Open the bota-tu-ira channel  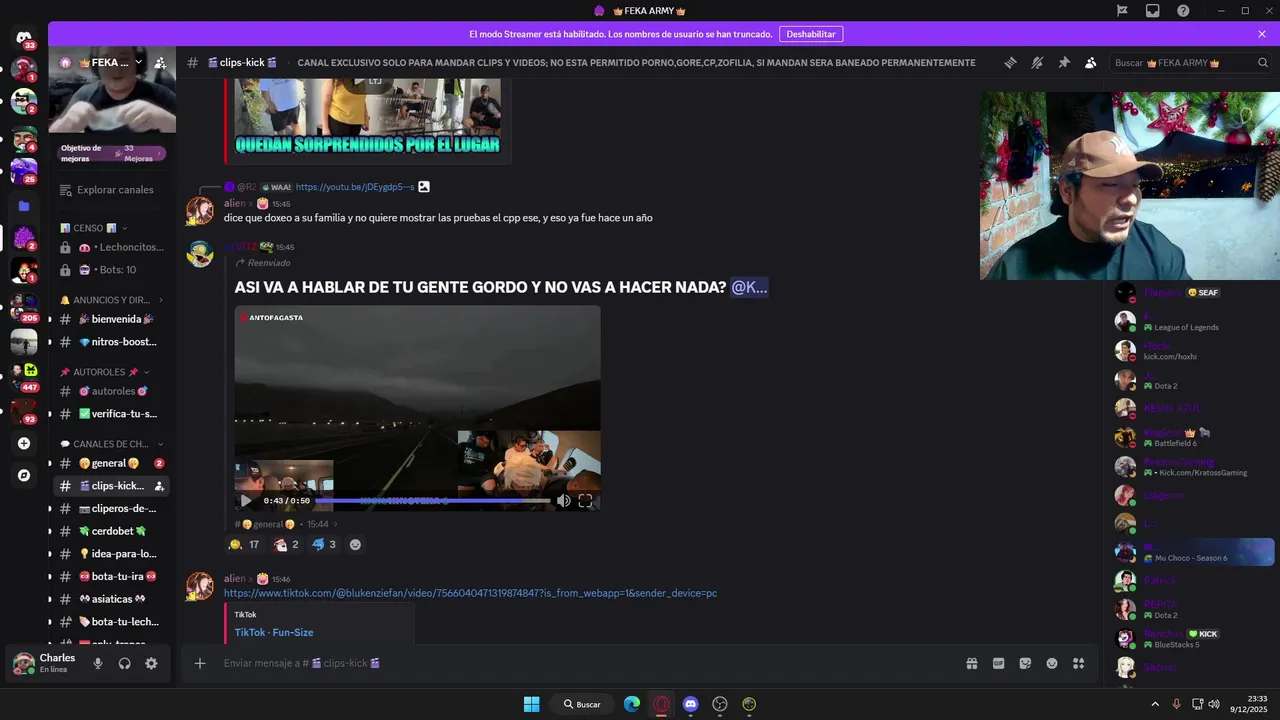pos(111,576)
